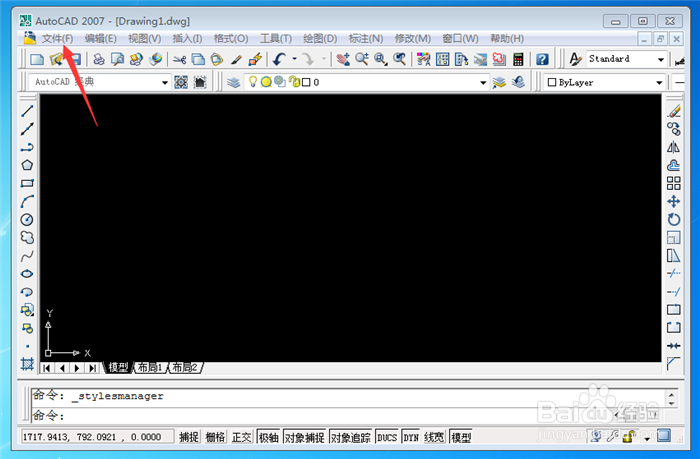700x459 pixels.
Task: Open the status bar tray menu arrow
Action: (x=647, y=438)
